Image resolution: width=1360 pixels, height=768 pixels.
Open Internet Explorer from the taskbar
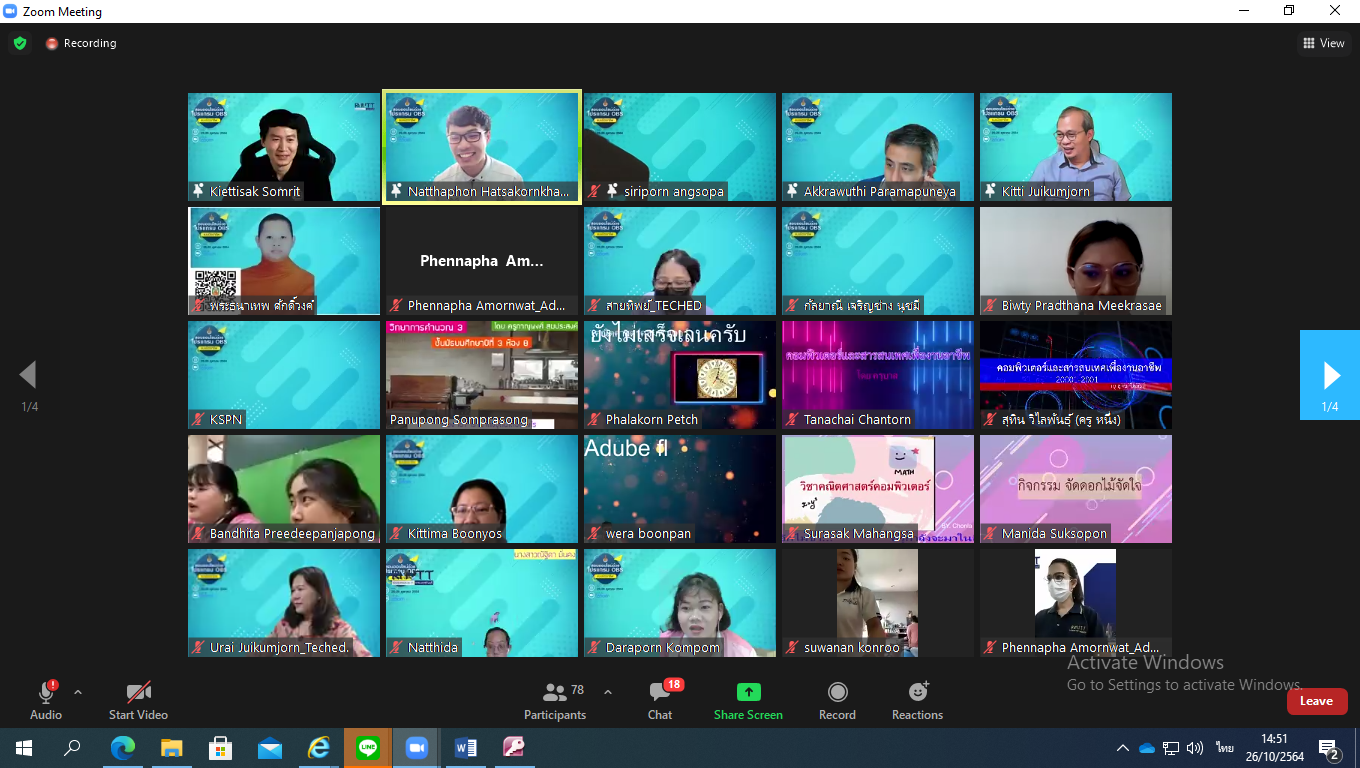pyautogui.click(x=318, y=748)
